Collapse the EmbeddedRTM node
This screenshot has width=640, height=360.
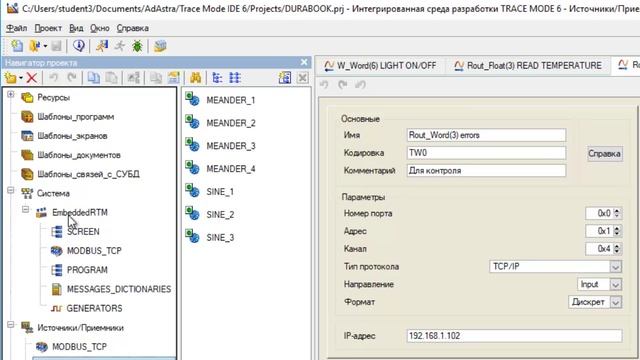(25, 210)
